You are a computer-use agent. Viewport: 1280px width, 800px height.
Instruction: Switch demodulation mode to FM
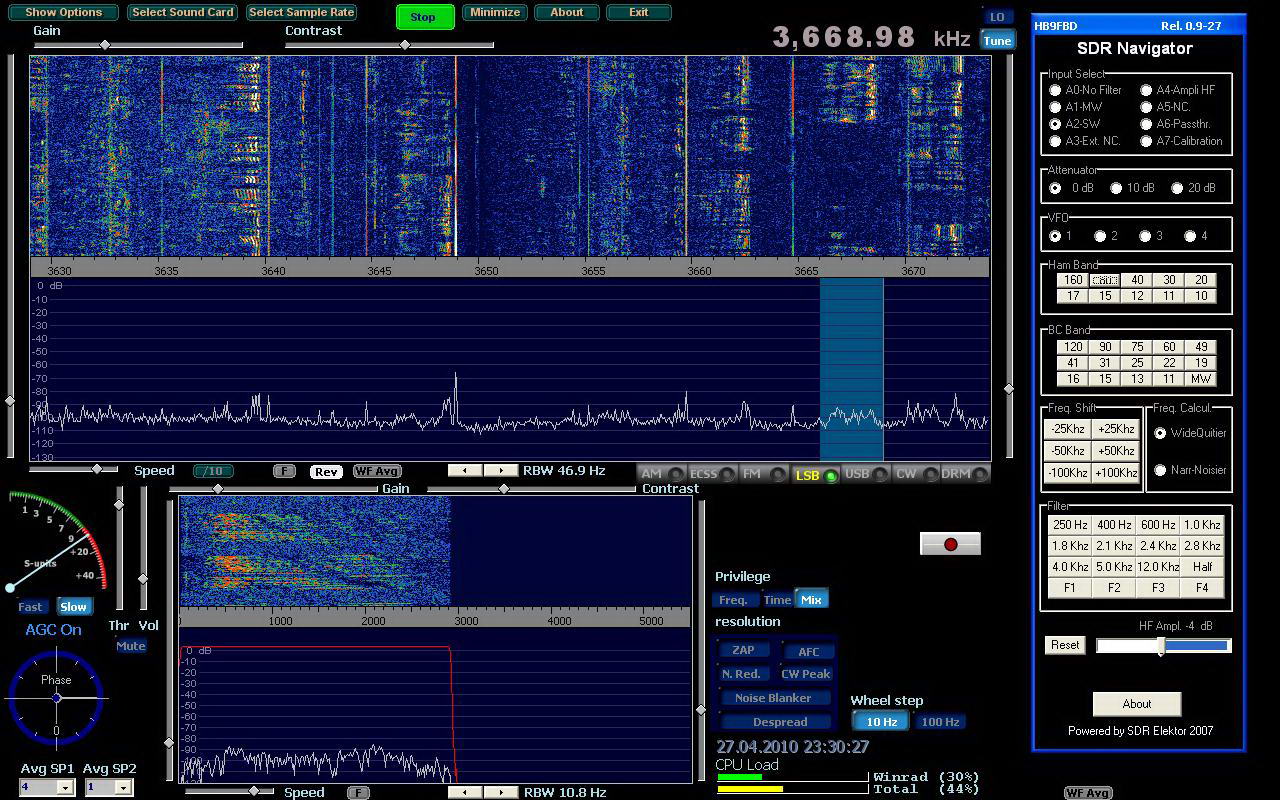(763, 474)
